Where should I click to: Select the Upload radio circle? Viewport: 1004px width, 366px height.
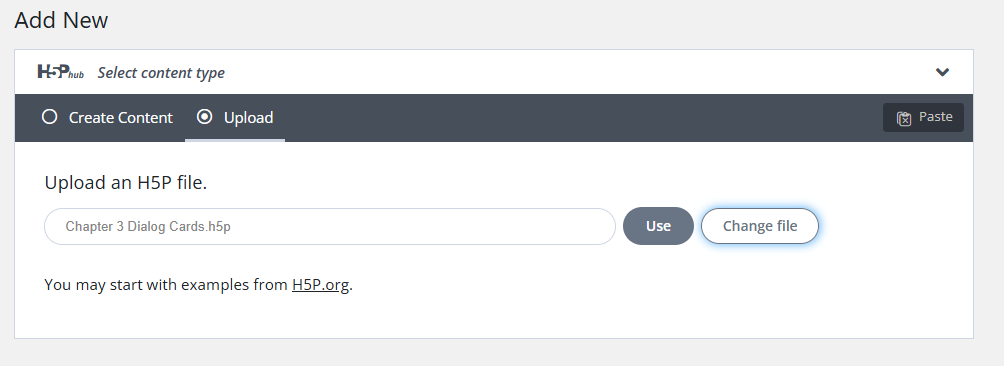204,116
